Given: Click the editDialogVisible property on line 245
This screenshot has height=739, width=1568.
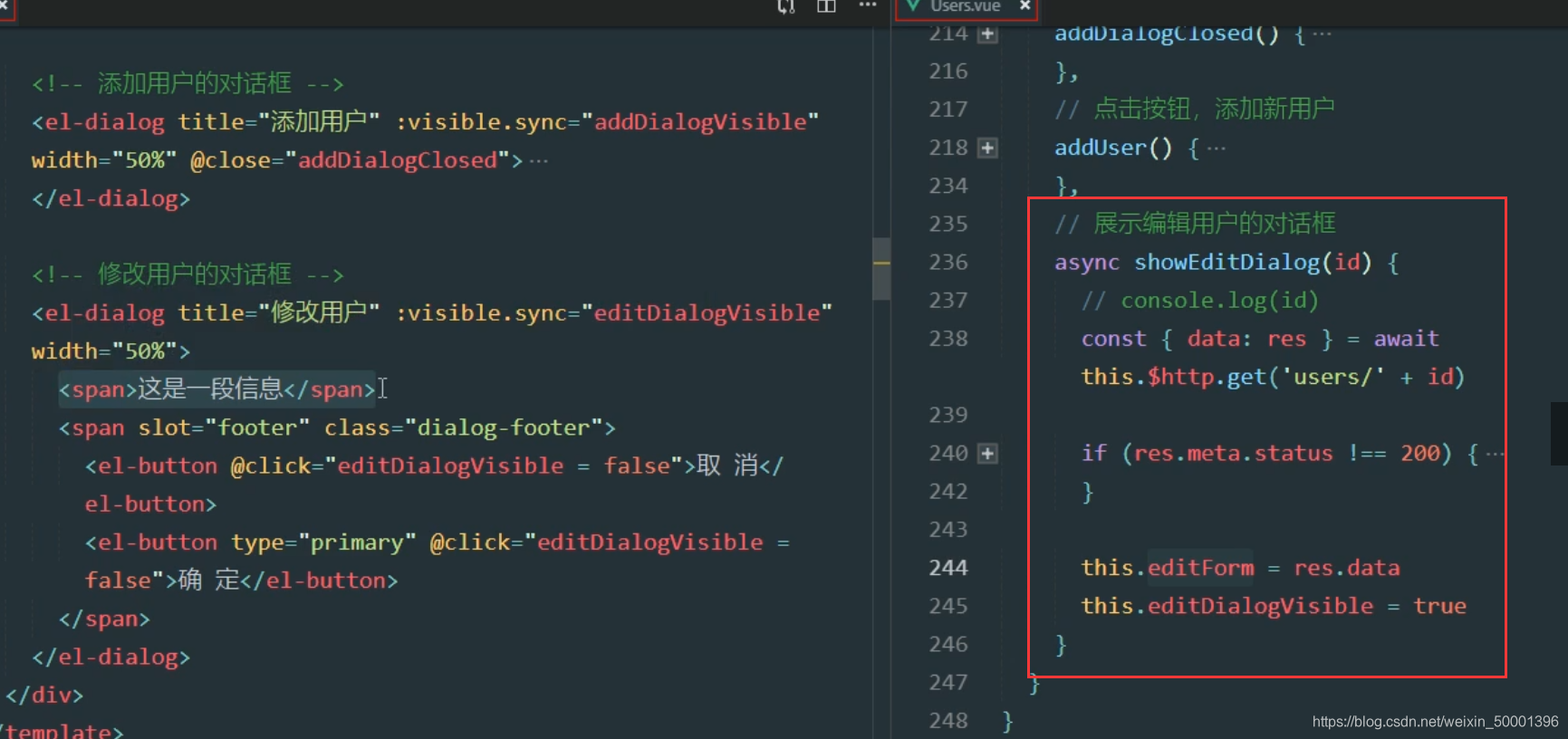Looking at the screenshot, I should [1260, 606].
